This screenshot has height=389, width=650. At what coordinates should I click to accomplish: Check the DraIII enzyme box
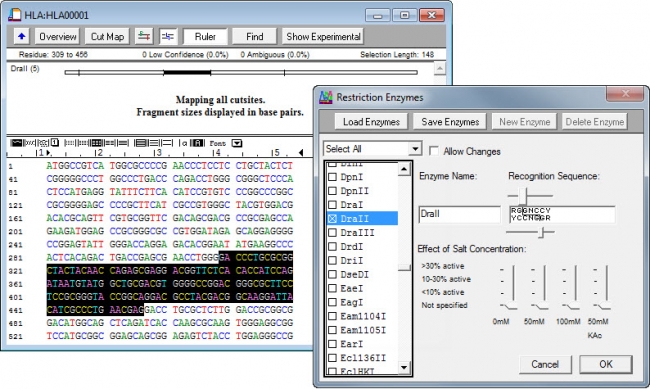tap(332, 233)
